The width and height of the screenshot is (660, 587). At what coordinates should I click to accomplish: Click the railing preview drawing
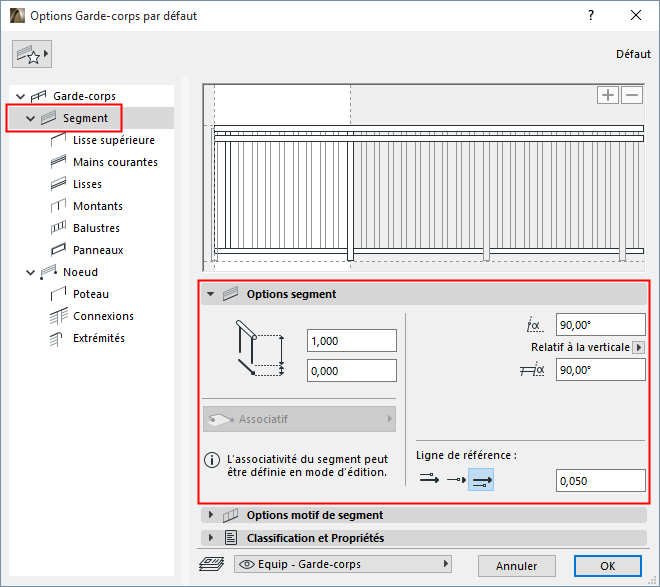[424, 178]
